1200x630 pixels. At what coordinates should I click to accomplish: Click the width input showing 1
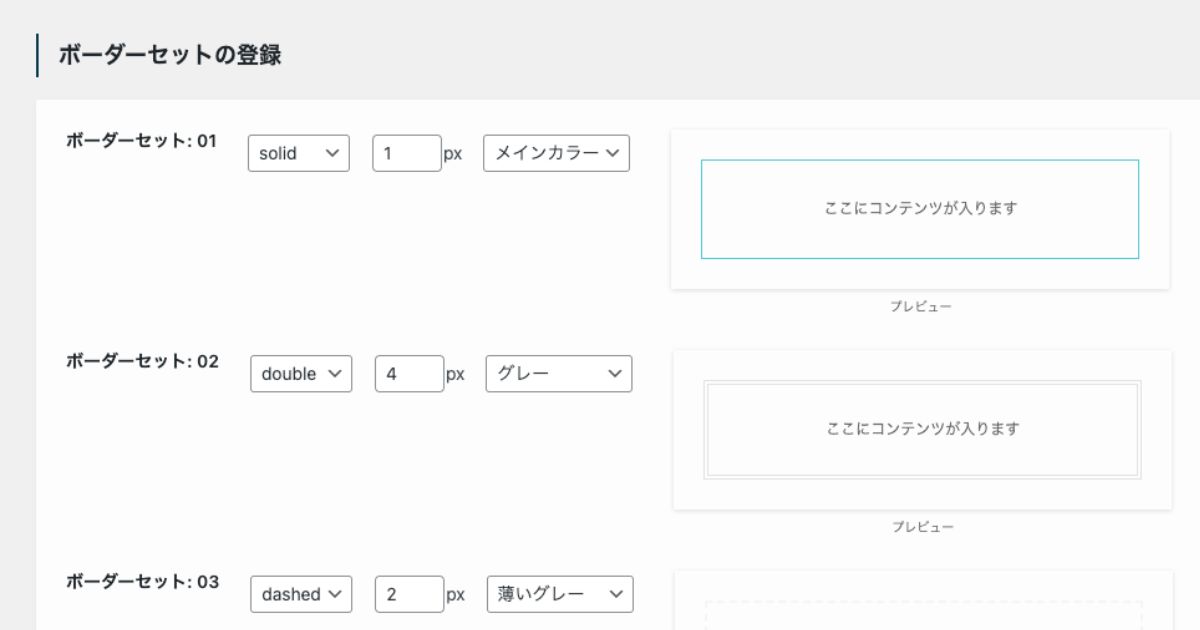click(406, 153)
